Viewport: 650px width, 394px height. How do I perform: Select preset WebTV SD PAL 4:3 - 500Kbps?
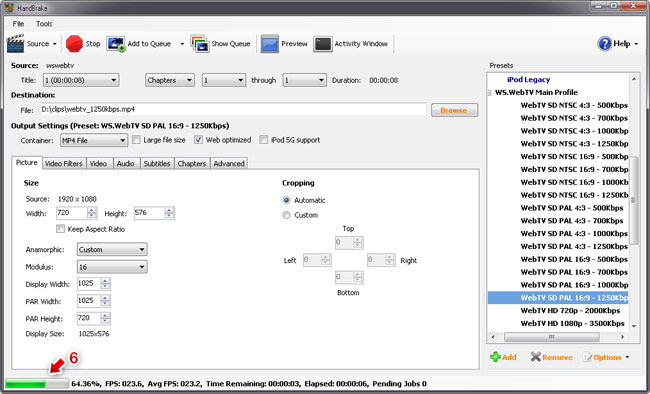[572, 208]
